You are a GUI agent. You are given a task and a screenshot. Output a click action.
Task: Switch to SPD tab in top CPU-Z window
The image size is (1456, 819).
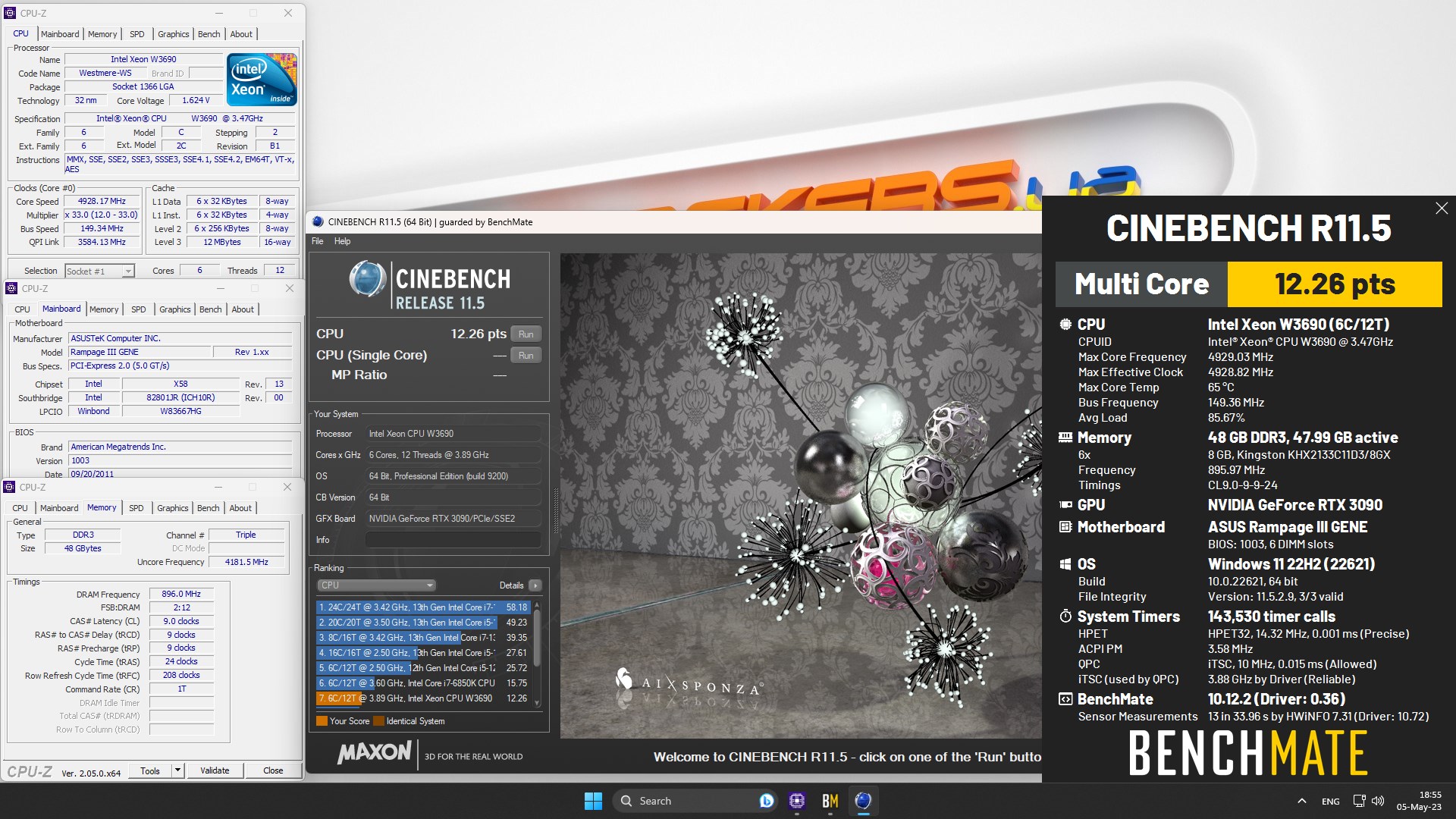click(137, 34)
